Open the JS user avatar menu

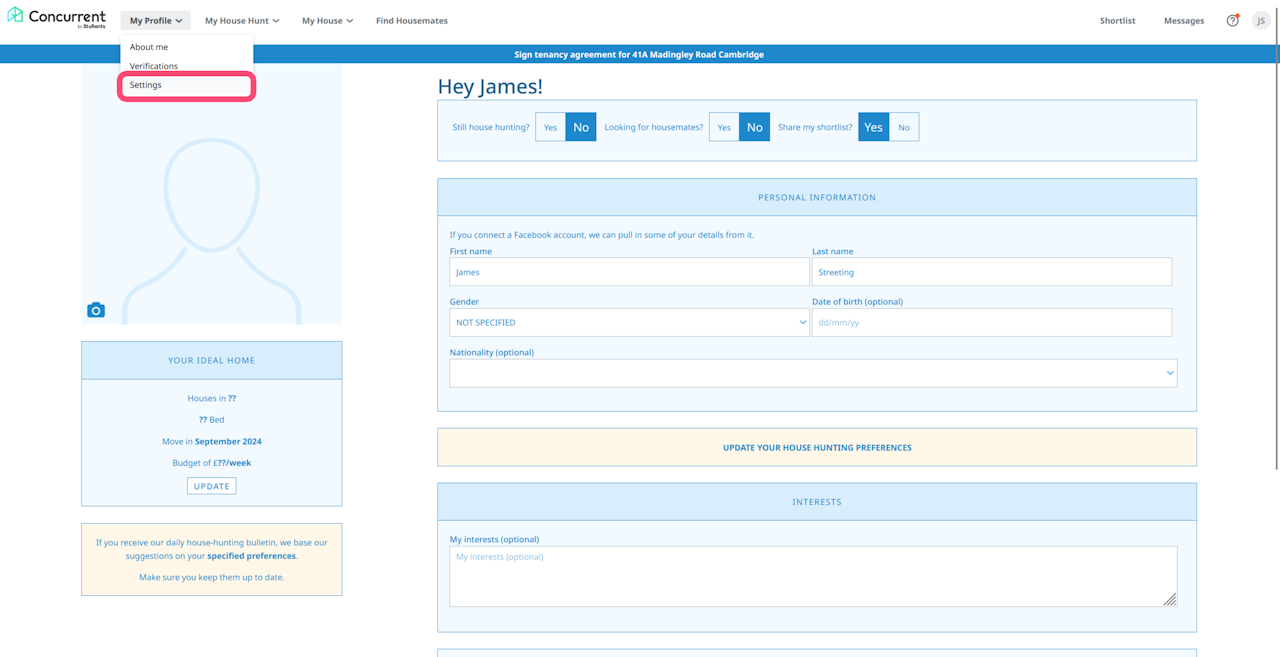click(x=1261, y=20)
